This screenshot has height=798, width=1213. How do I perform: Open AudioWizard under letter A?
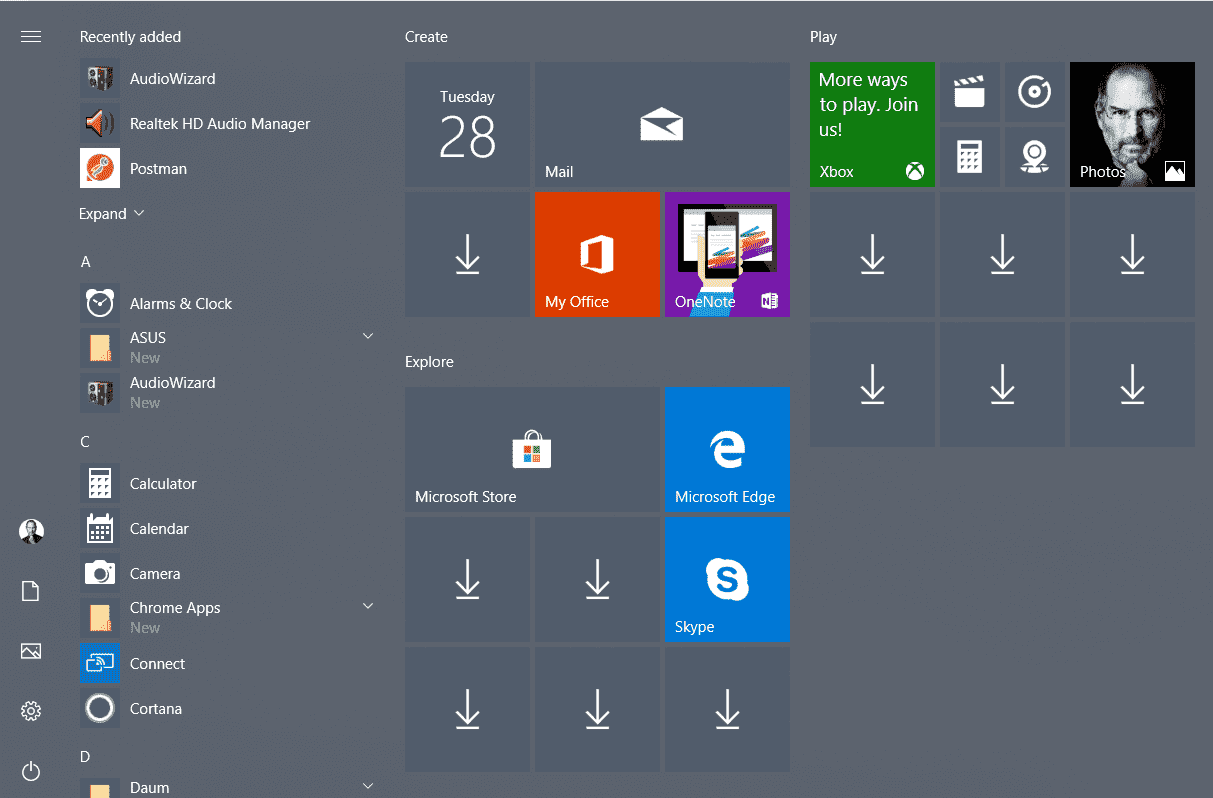pos(227,394)
